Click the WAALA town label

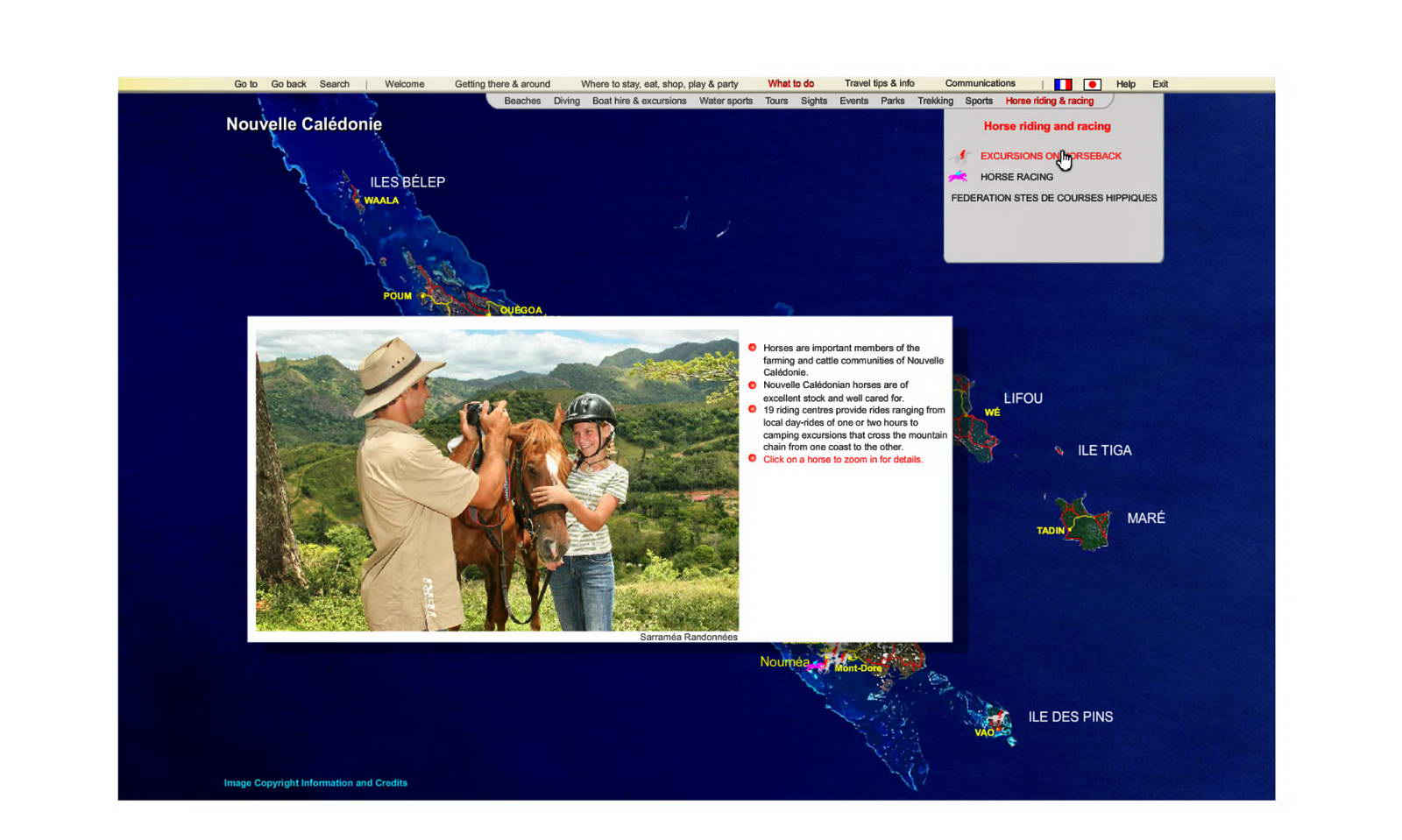[x=381, y=201]
